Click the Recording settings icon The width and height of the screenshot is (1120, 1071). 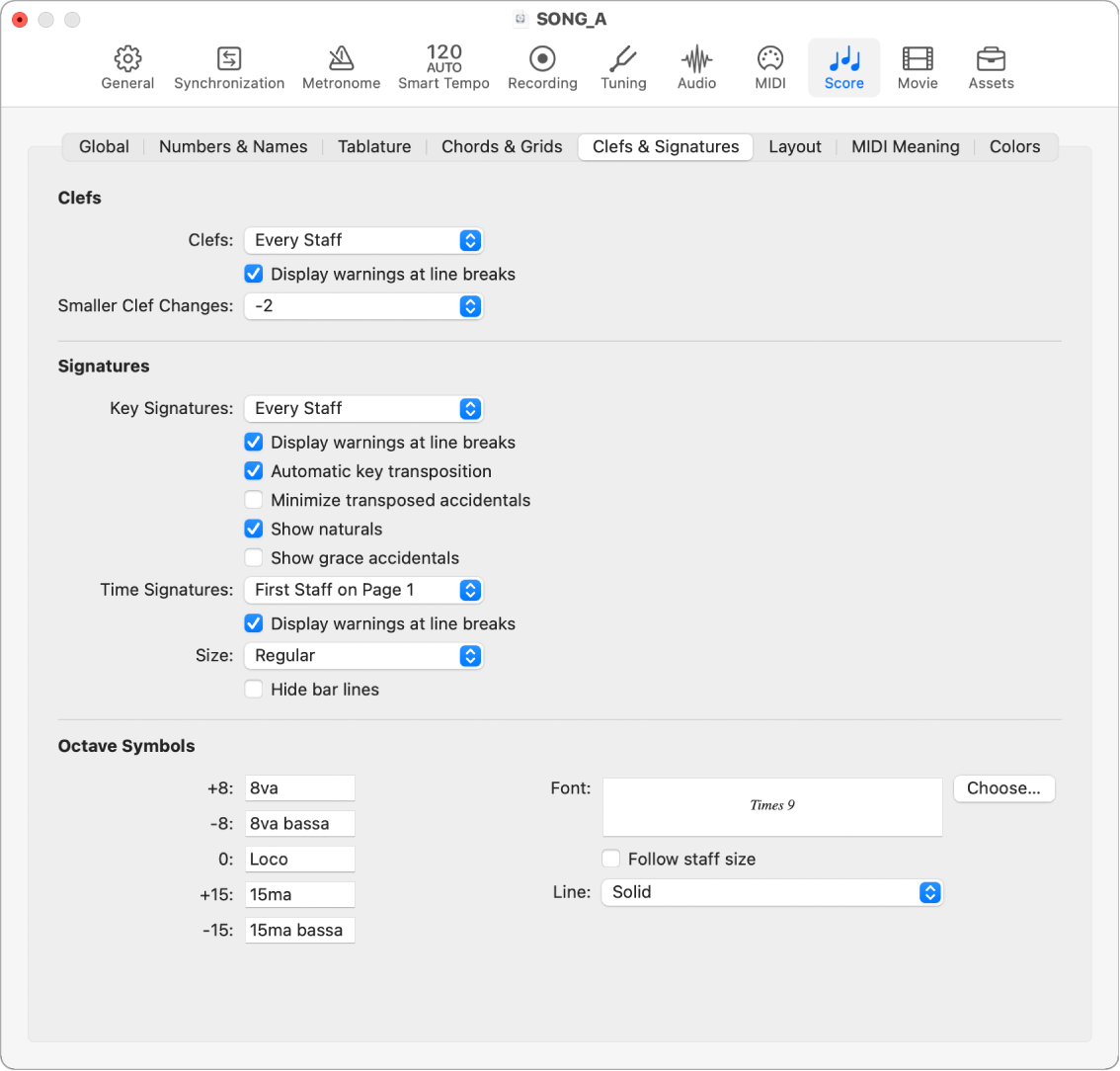[x=542, y=59]
